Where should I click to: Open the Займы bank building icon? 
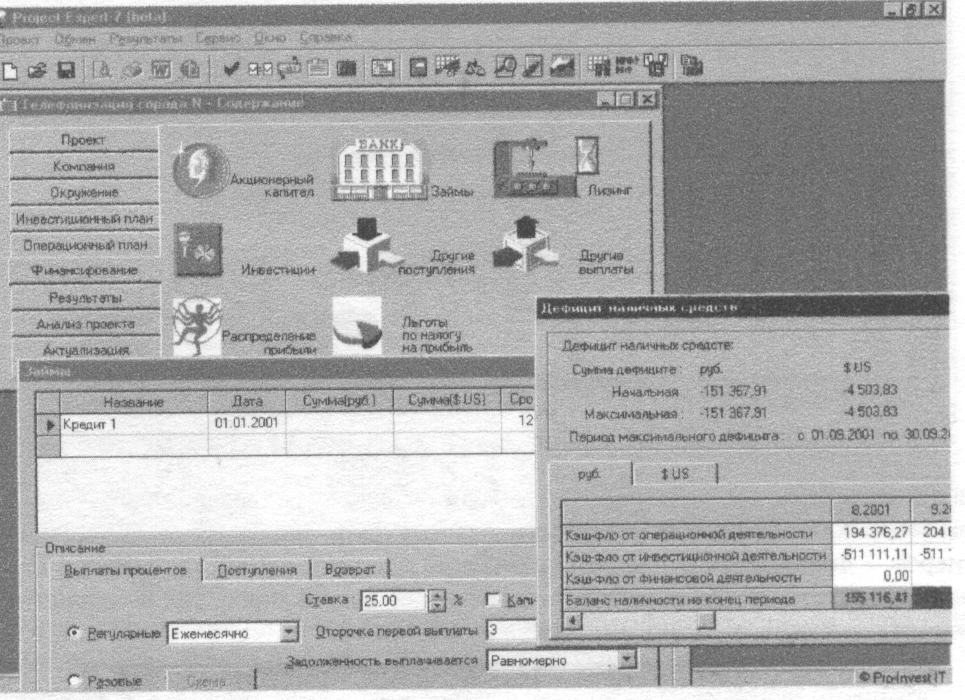click(378, 169)
